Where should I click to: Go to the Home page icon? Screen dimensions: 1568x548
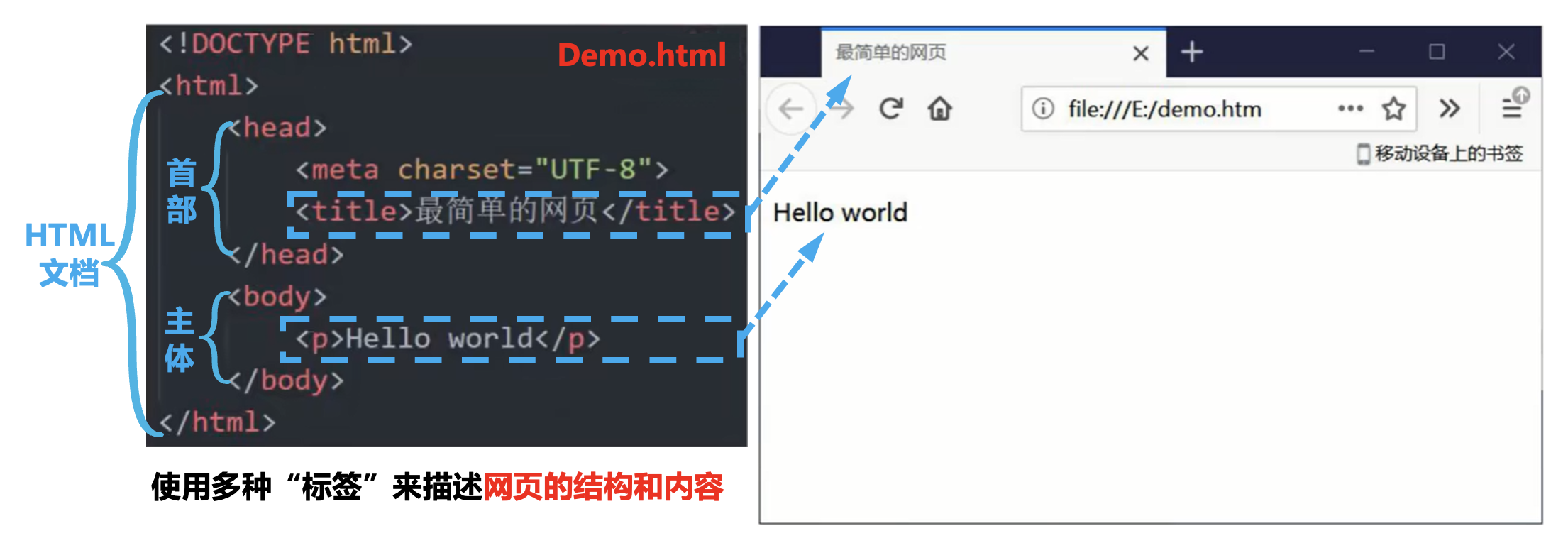coord(940,109)
